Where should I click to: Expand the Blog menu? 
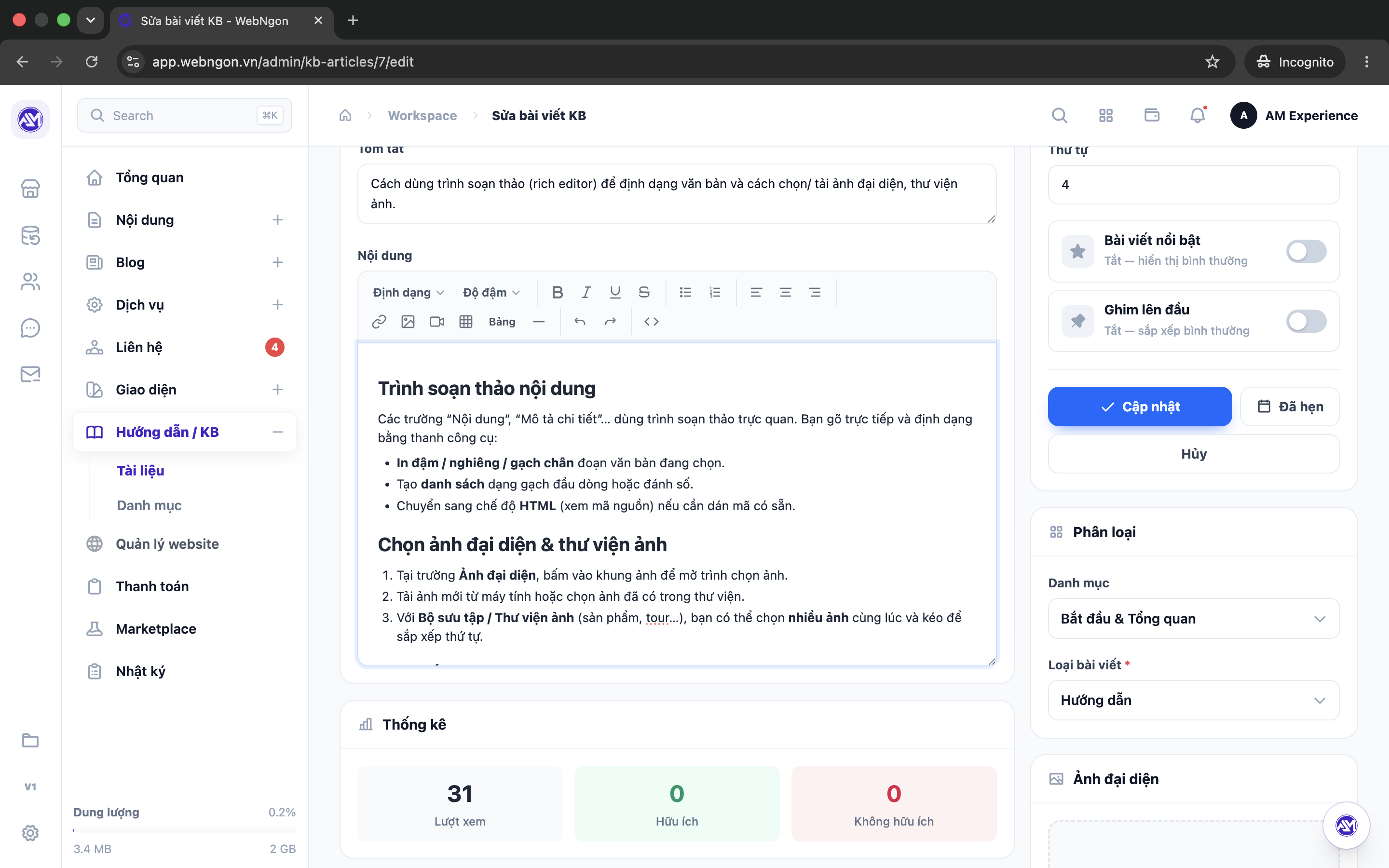pos(278,262)
